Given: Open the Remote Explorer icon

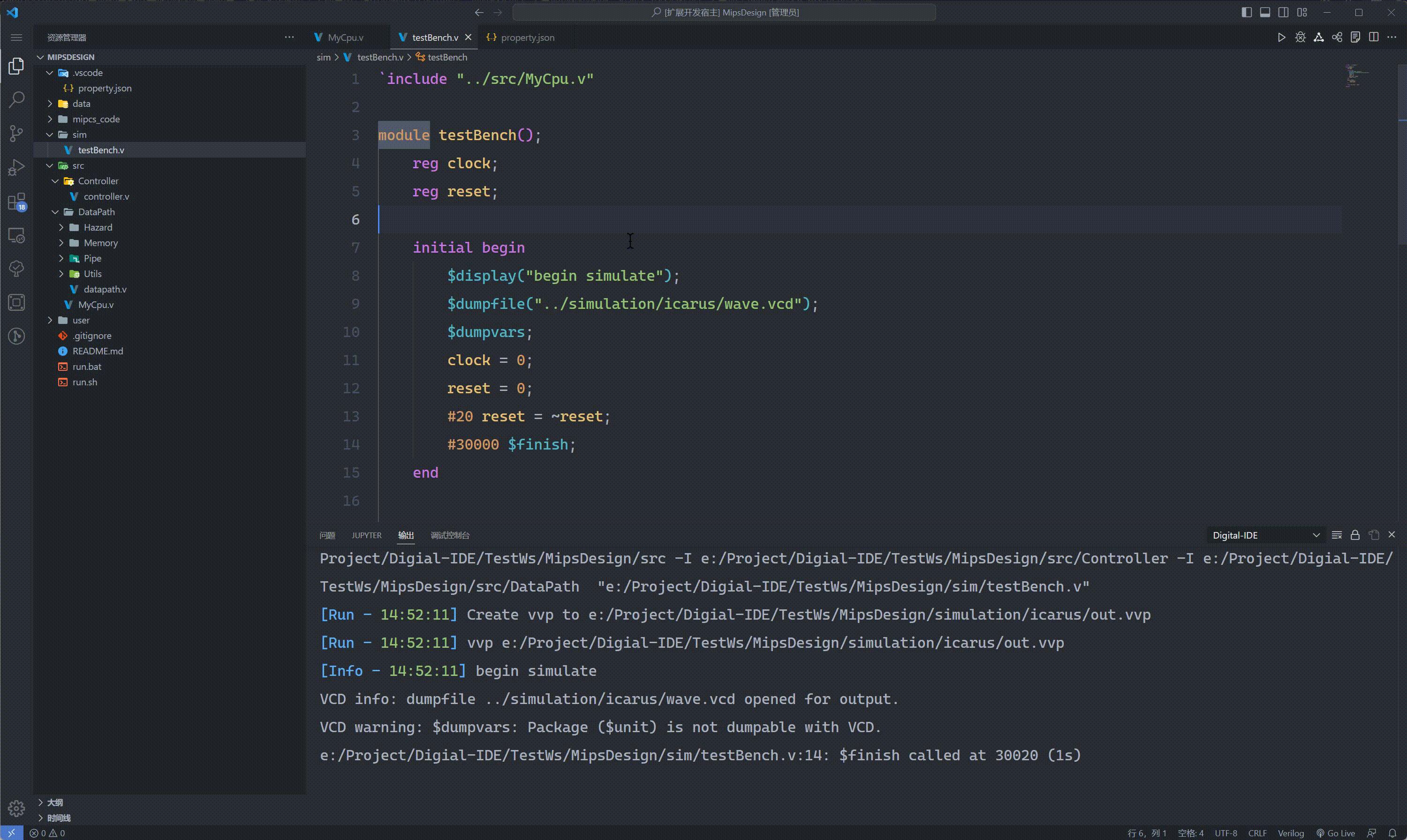Looking at the screenshot, I should [16, 235].
